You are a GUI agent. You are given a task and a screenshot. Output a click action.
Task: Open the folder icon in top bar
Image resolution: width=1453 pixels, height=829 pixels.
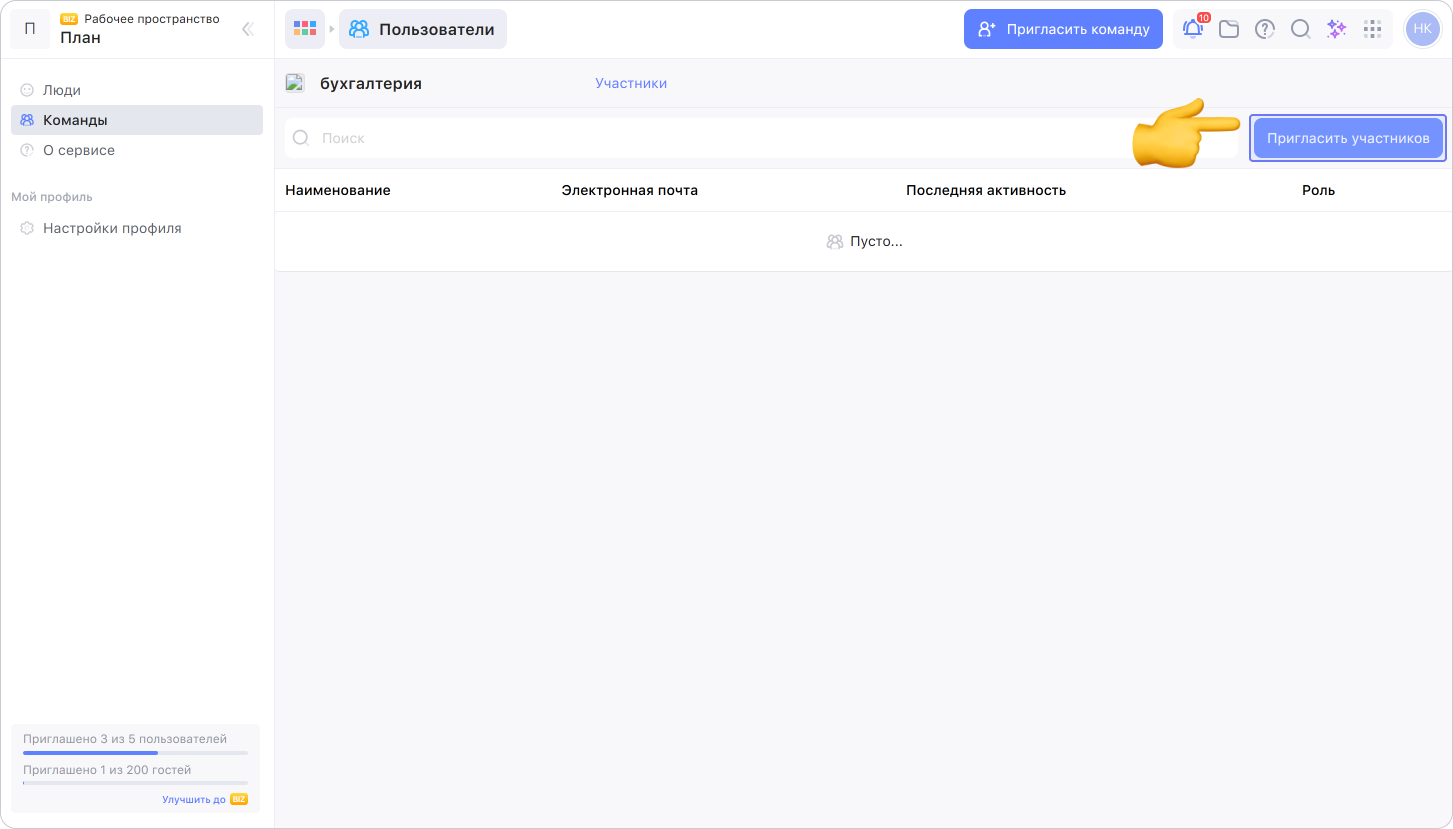coord(1229,29)
